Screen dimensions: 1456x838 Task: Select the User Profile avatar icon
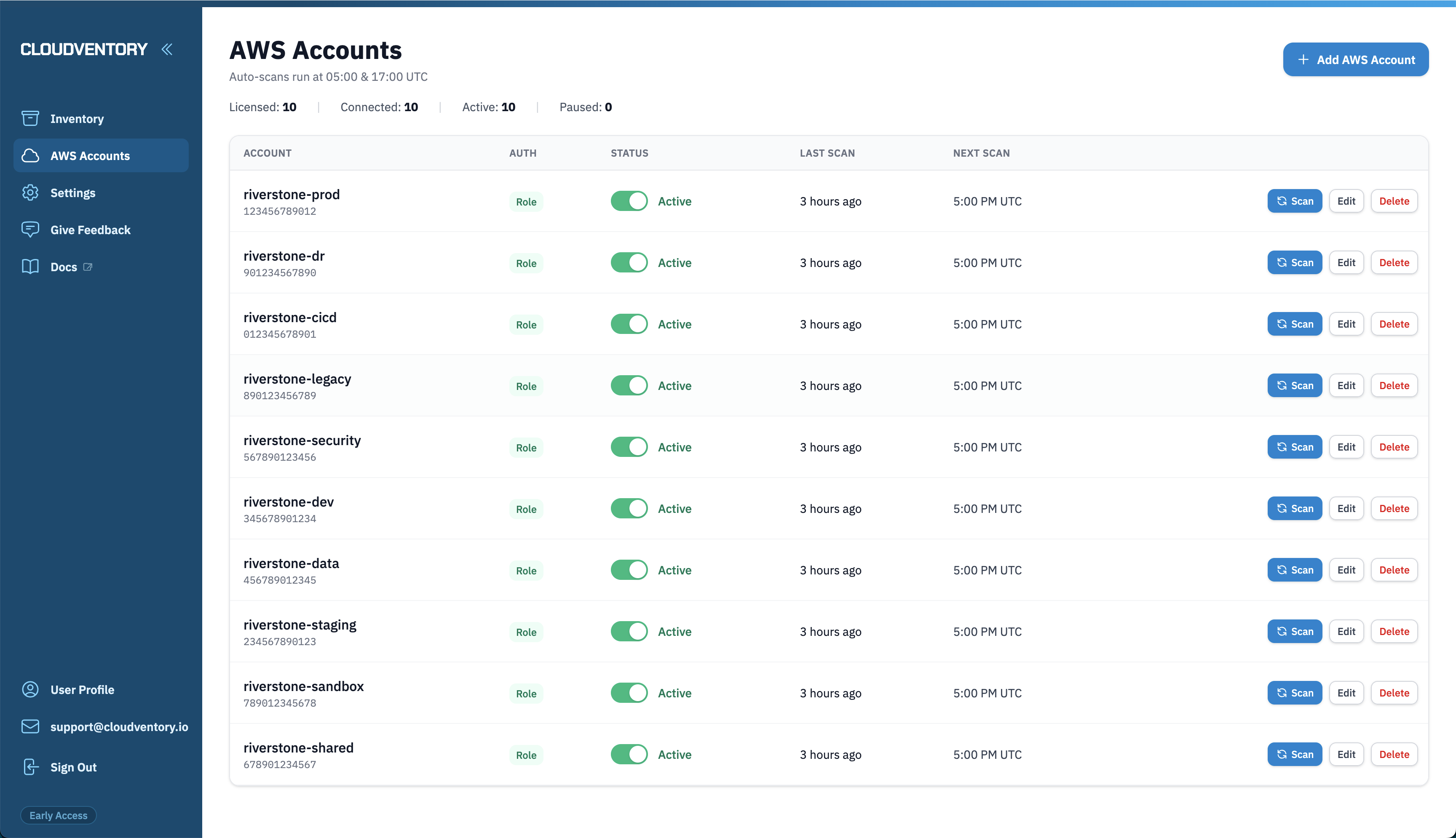pos(30,689)
